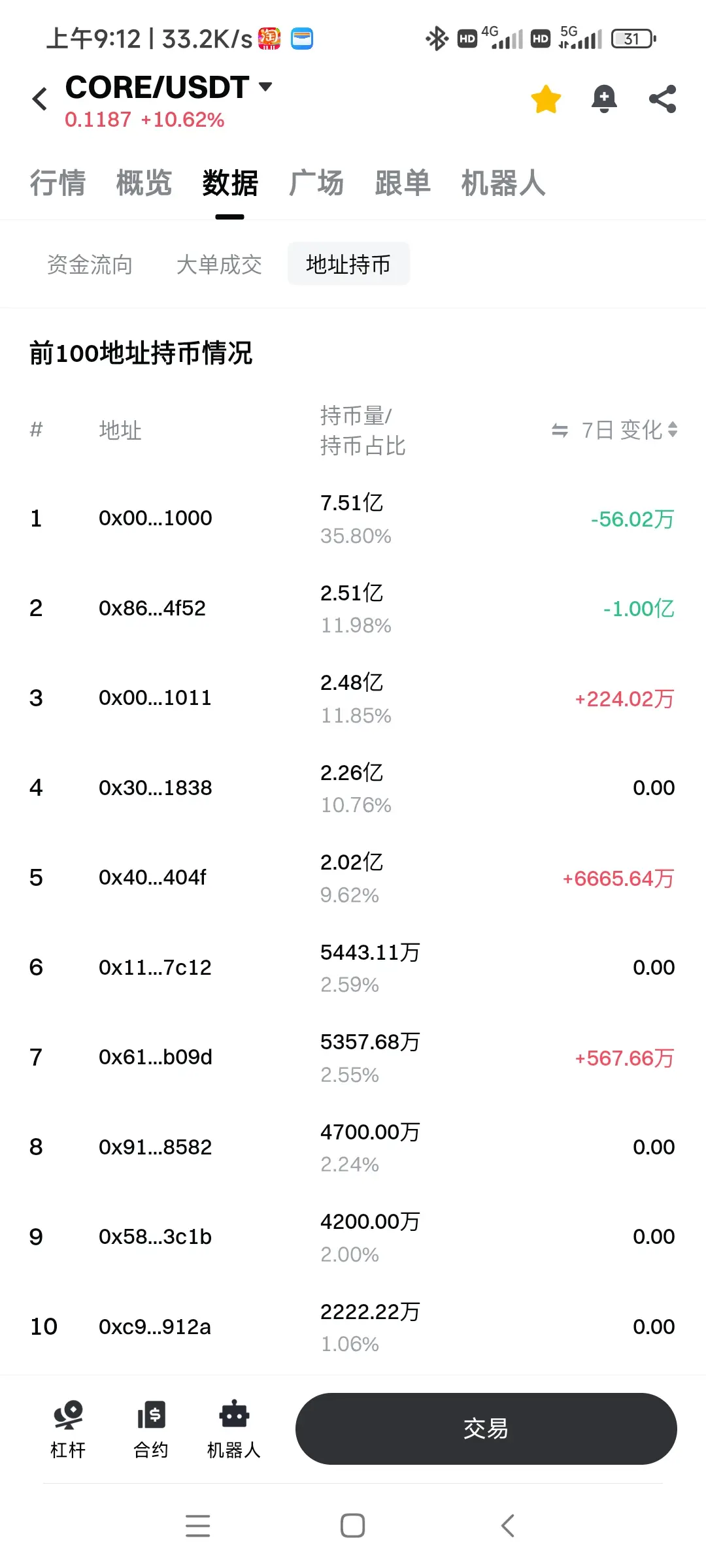Tap the back arrow beside CORE/USDT
Image resolution: width=706 pixels, height=1568 pixels.
pyautogui.click(x=40, y=99)
